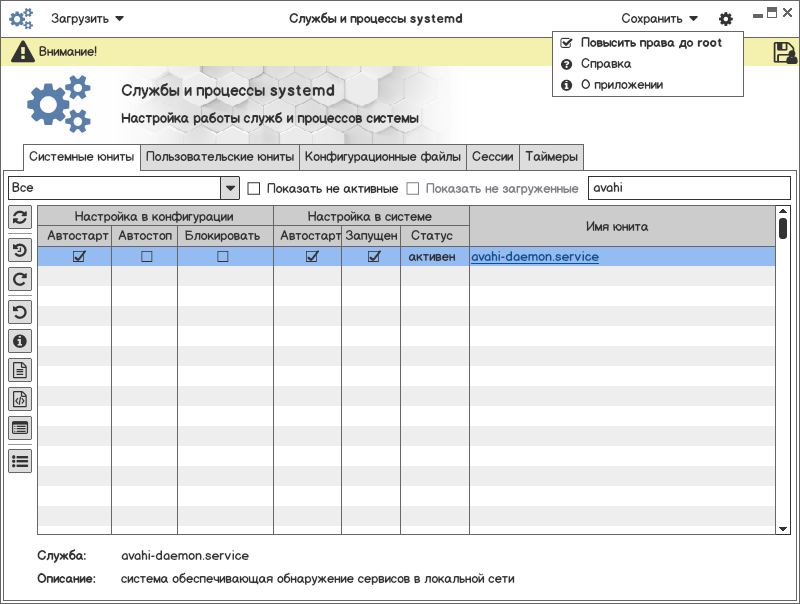
Task: Click the clockwise restart arrow icon
Action: coord(20,280)
